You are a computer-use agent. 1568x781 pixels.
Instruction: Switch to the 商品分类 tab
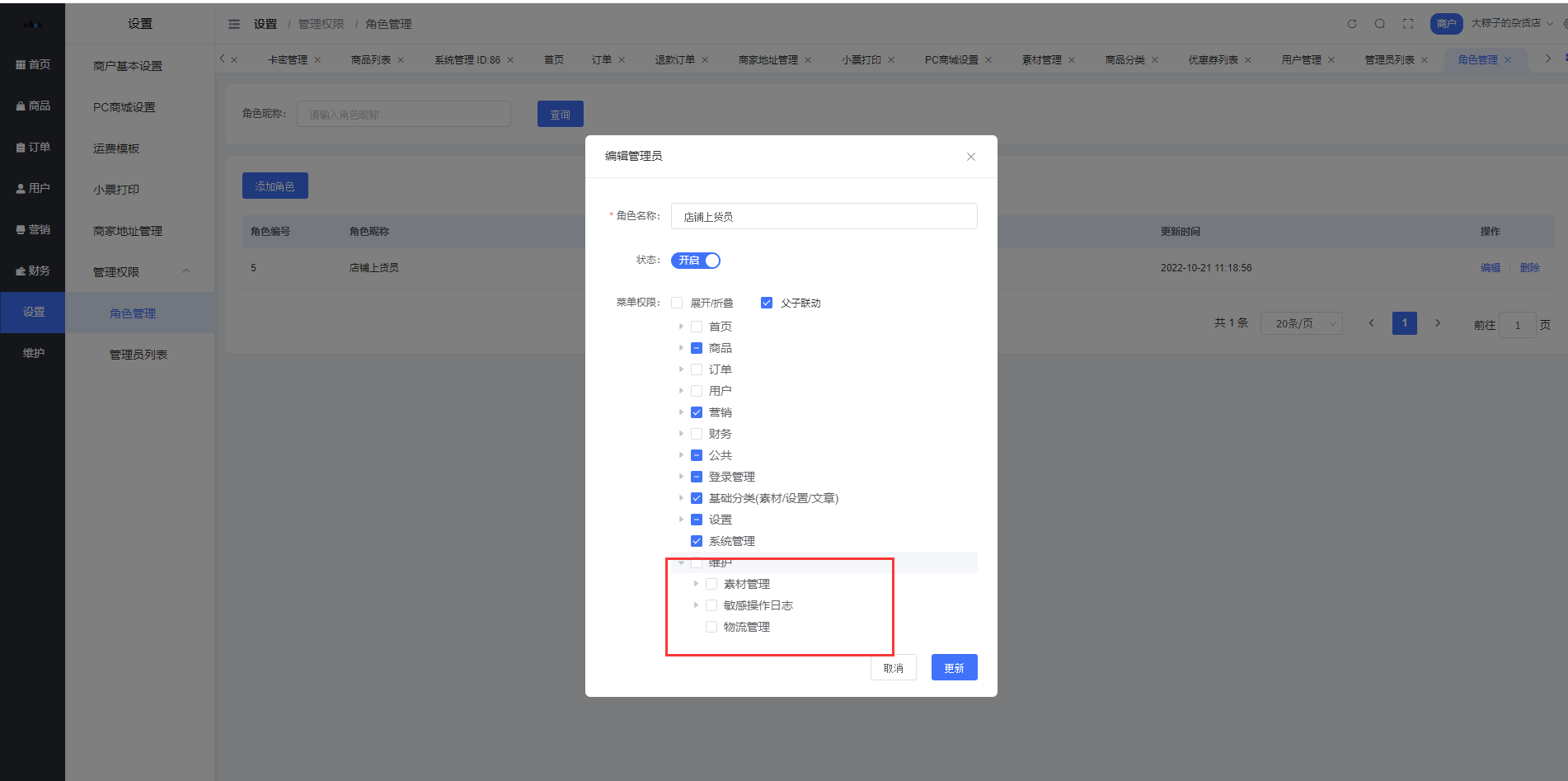(x=1124, y=59)
